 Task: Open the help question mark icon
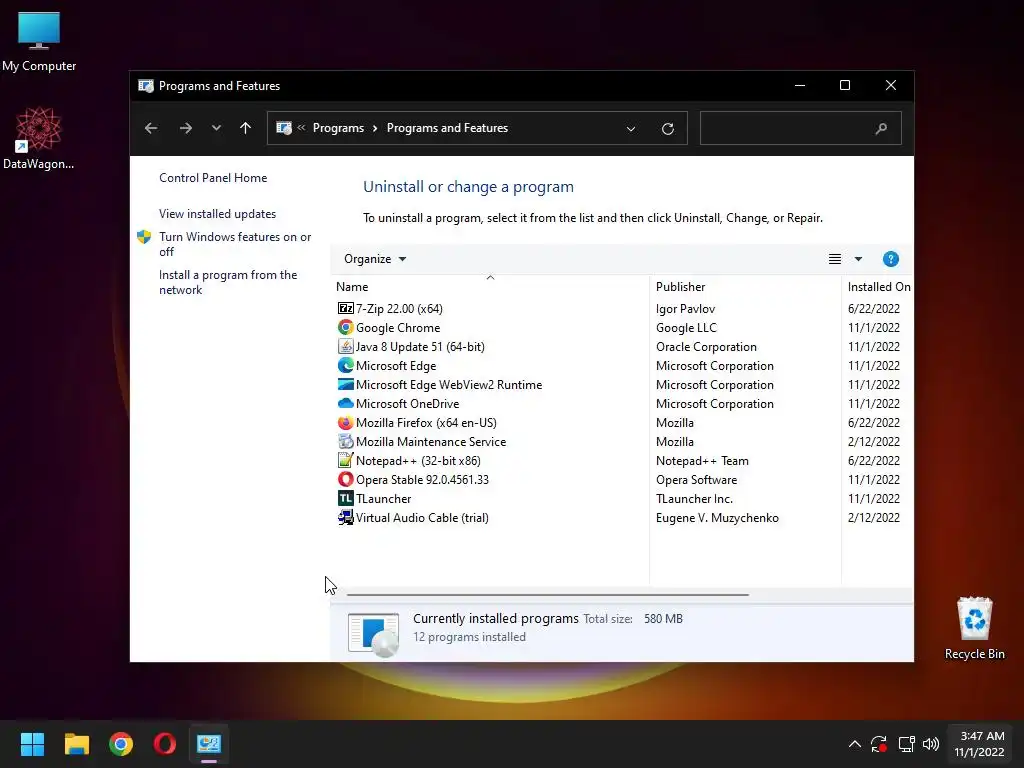[x=890, y=259]
